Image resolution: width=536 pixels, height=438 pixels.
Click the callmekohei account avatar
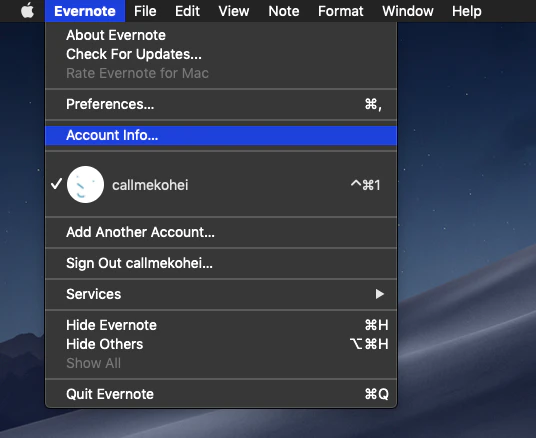click(85, 185)
